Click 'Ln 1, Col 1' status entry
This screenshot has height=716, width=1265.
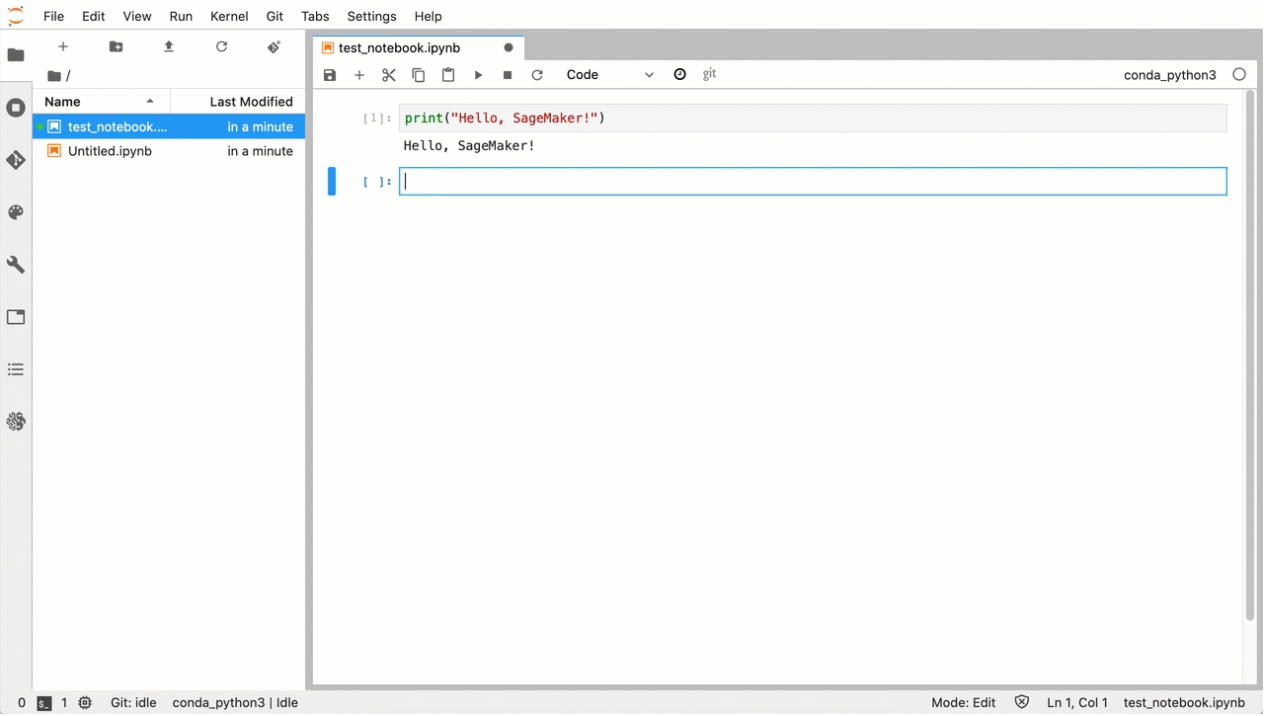[x=1077, y=703]
